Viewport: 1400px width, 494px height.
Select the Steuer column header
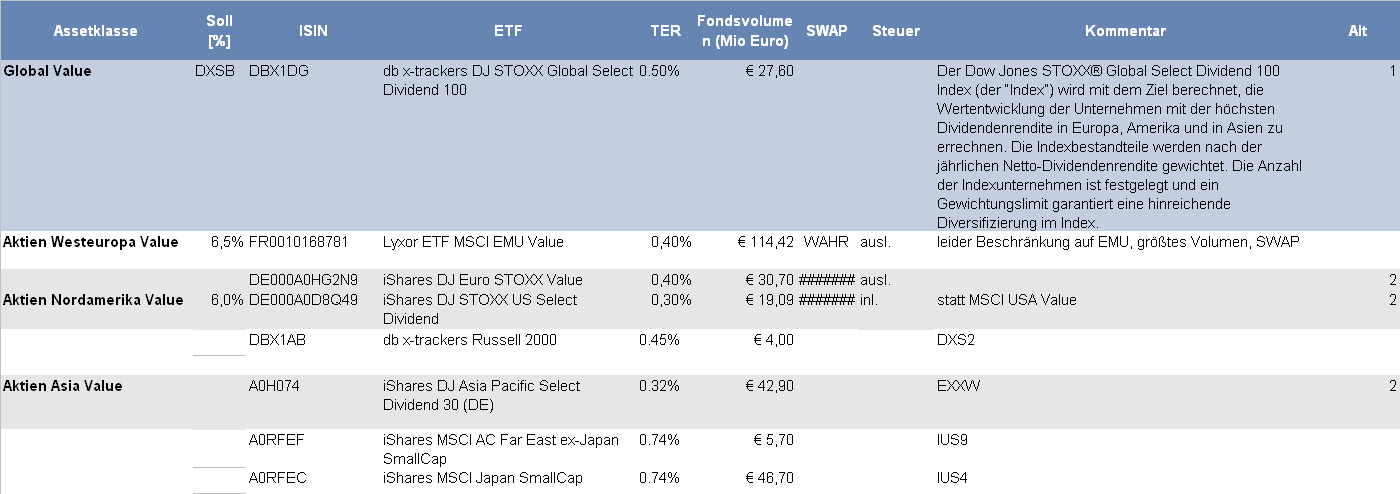(895, 31)
